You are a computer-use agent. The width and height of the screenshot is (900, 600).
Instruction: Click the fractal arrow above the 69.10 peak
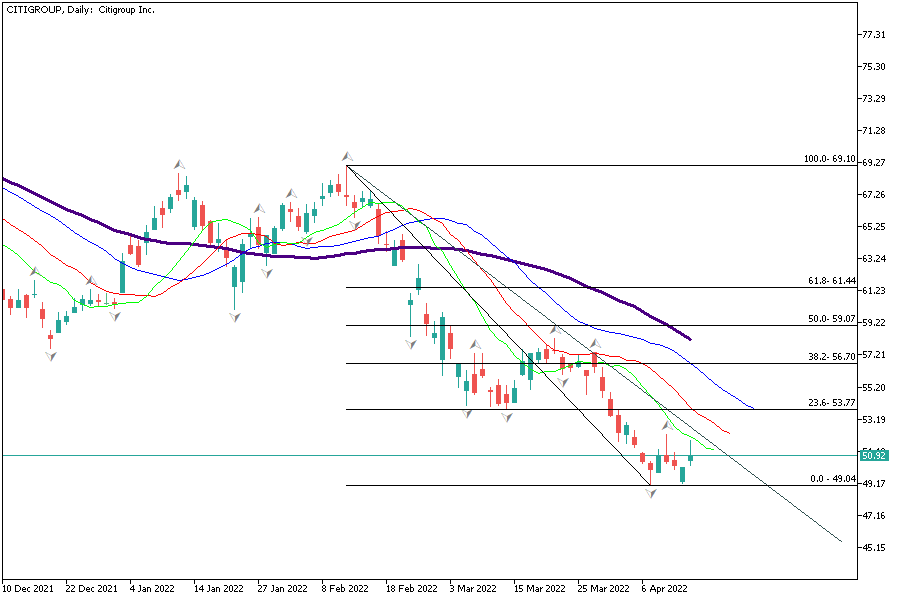(x=347, y=156)
